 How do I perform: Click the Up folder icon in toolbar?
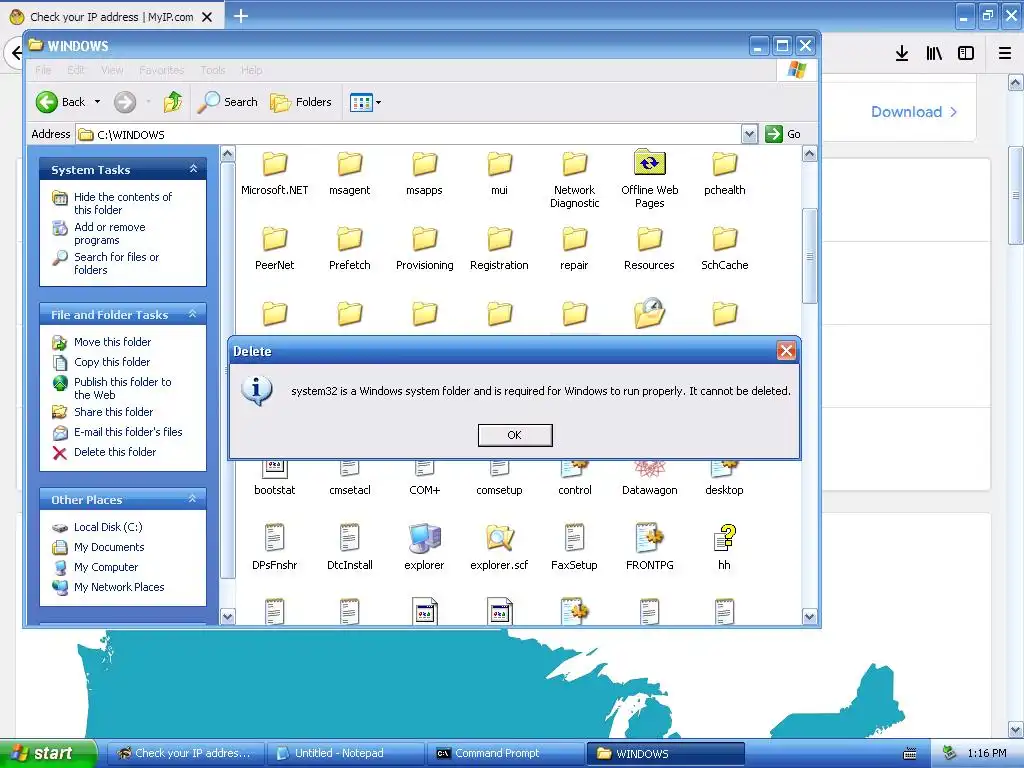[x=172, y=102]
